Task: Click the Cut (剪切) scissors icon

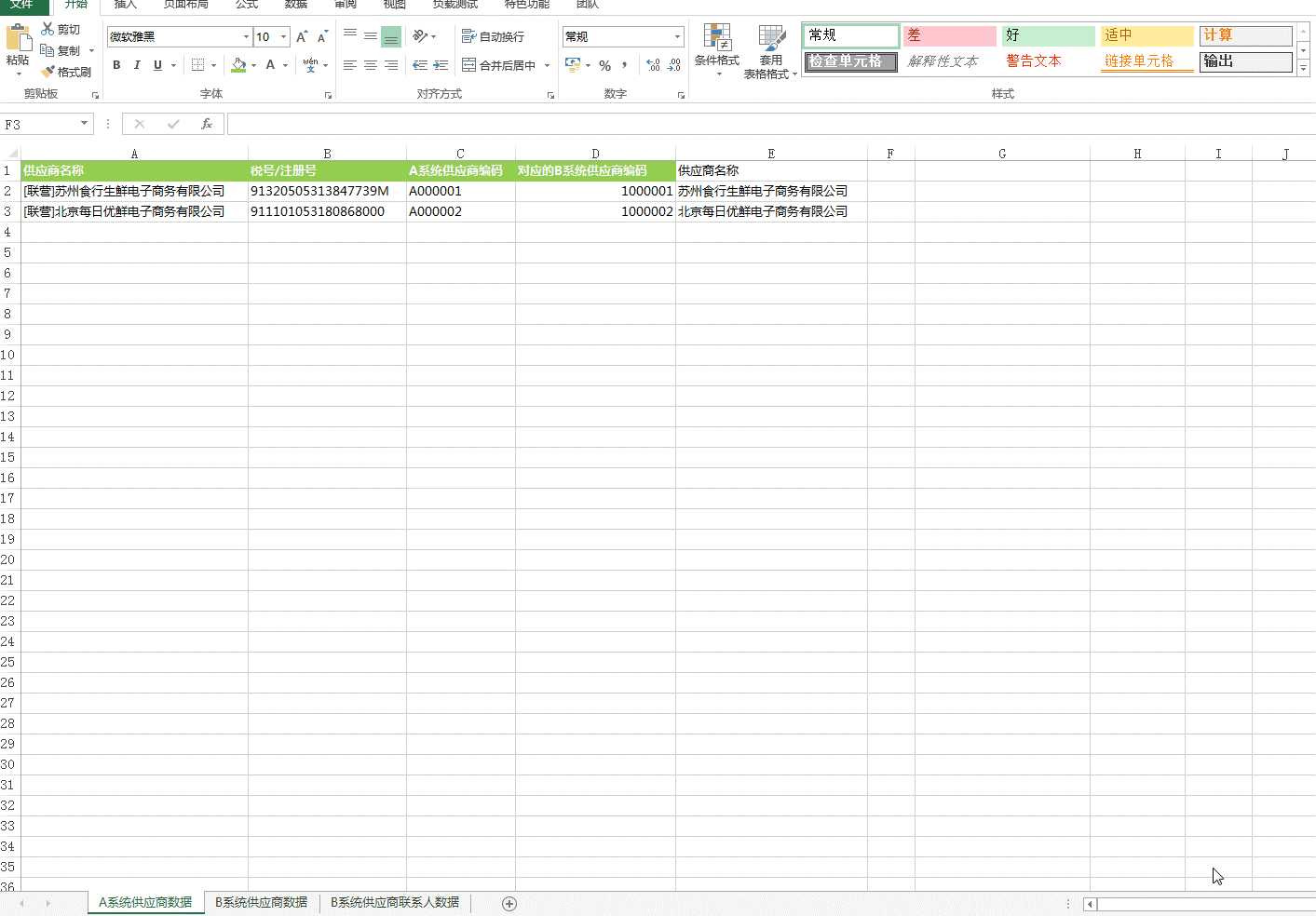Action: [x=47, y=29]
